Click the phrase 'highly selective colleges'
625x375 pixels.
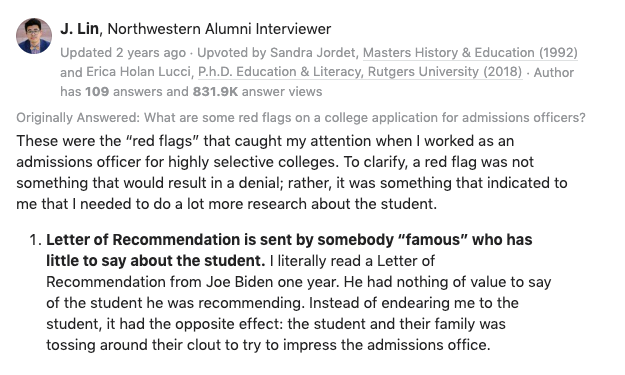click(254, 162)
